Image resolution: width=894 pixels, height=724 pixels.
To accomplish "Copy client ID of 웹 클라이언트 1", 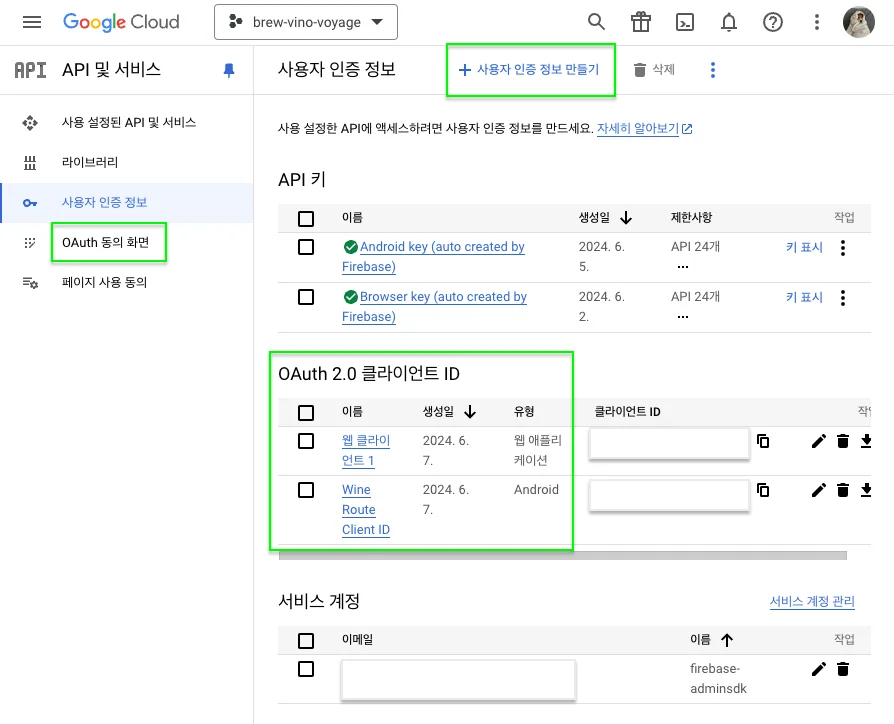I will (x=763, y=441).
